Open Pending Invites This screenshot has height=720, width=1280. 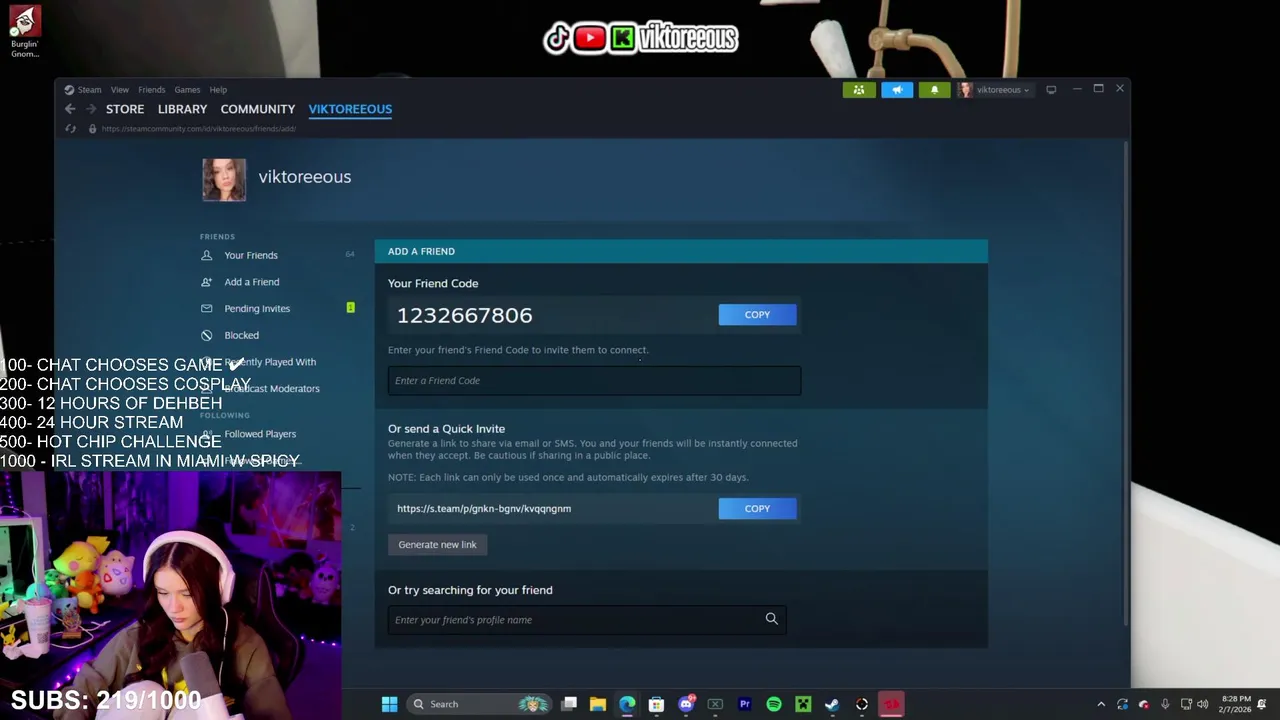coord(257,309)
